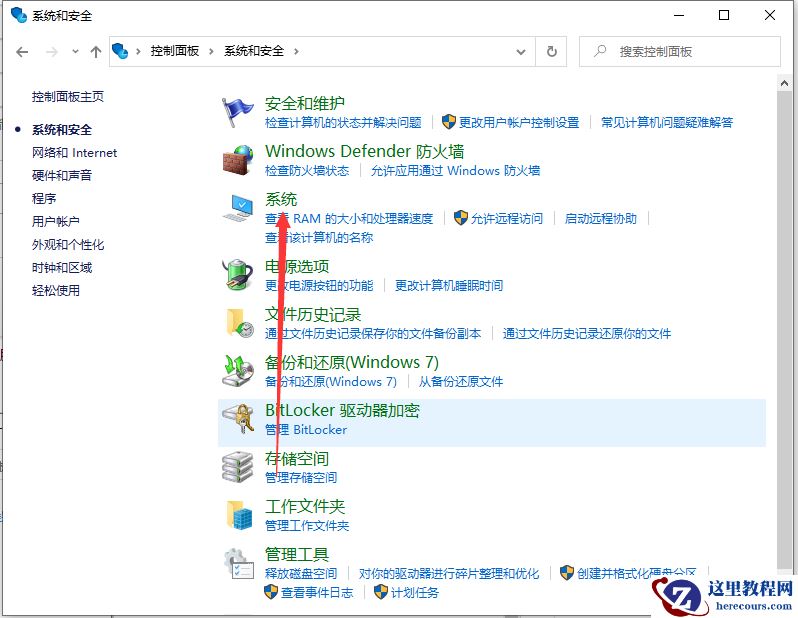Screen dimensions: 798x618
Task: Select 控制面板 breadcrumb segment
Action: pos(175,51)
